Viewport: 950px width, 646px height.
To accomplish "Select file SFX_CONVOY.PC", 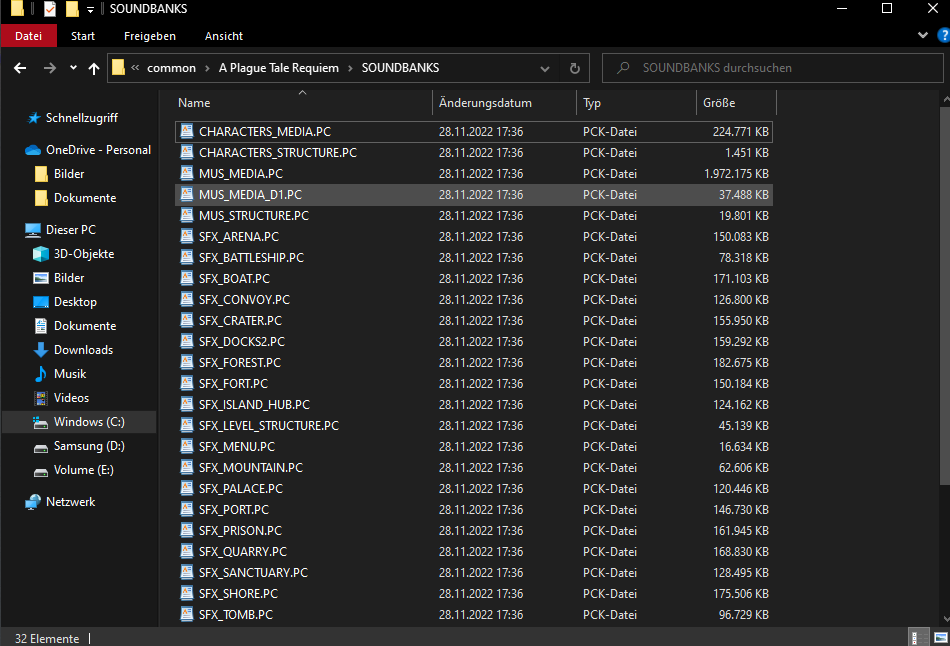I will 474,299.
